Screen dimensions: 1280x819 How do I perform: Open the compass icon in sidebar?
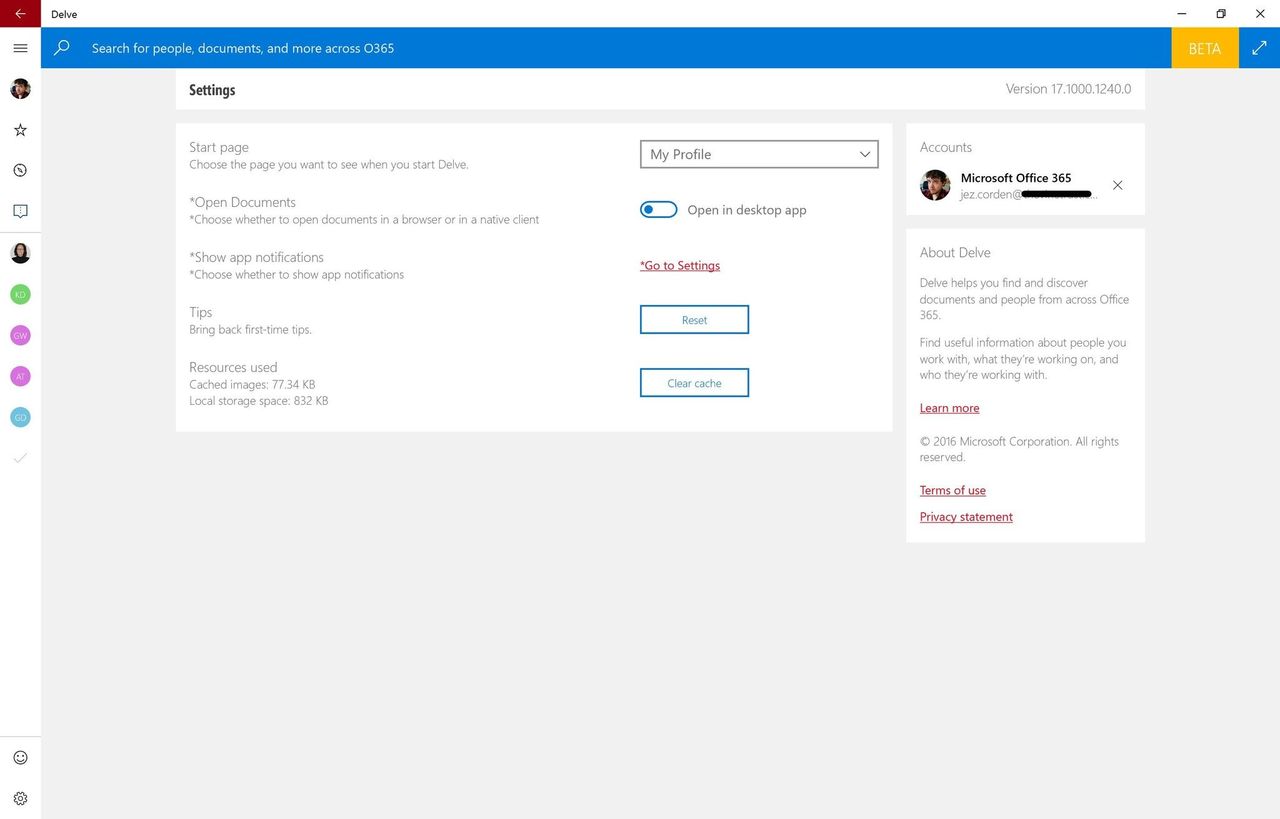20,171
